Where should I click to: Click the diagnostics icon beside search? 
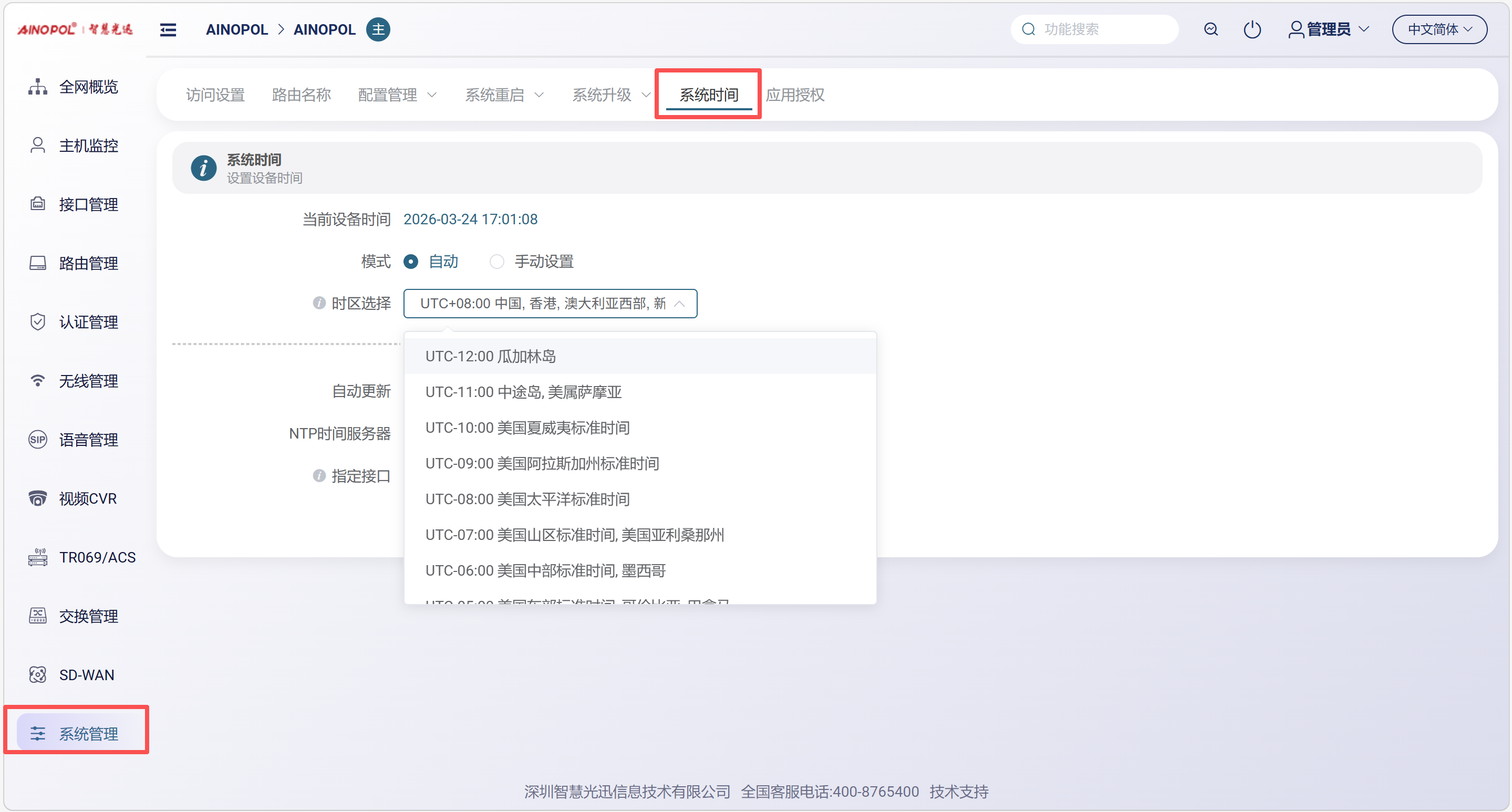click(x=1210, y=29)
